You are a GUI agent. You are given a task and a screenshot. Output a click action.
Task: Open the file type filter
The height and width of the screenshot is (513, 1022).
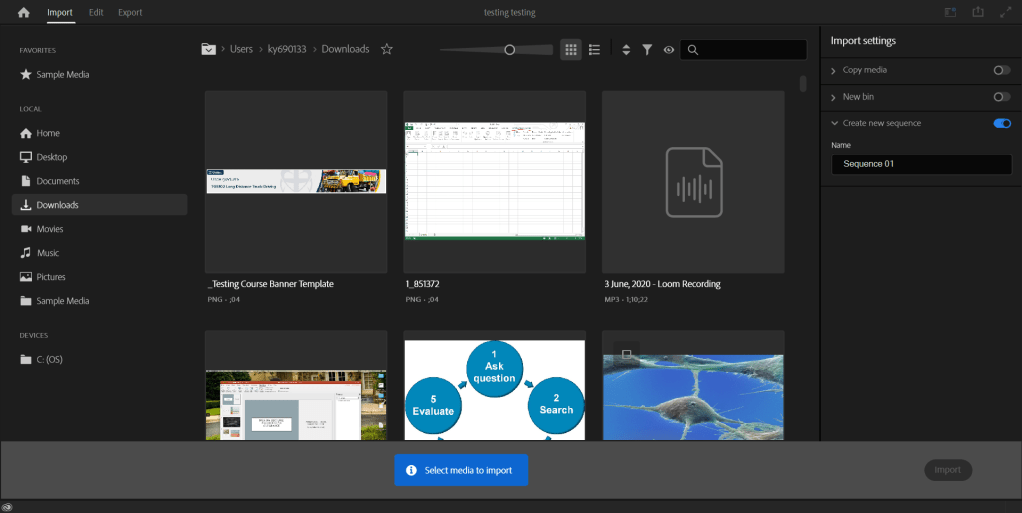point(647,49)
